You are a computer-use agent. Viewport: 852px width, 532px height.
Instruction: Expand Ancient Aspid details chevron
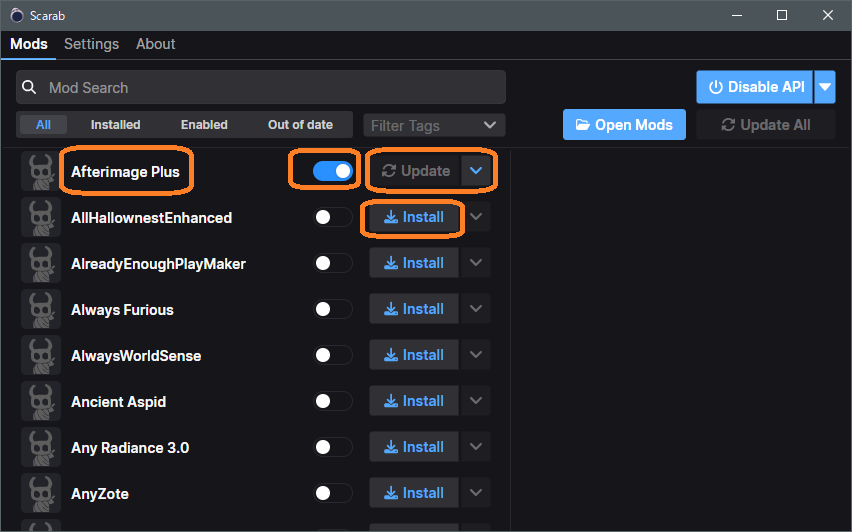click(x=476, y=400)
